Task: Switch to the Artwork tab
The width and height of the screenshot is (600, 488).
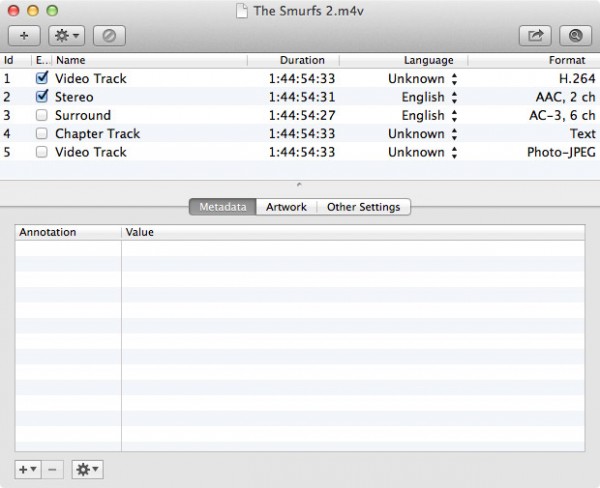Action: pos(286,207)
